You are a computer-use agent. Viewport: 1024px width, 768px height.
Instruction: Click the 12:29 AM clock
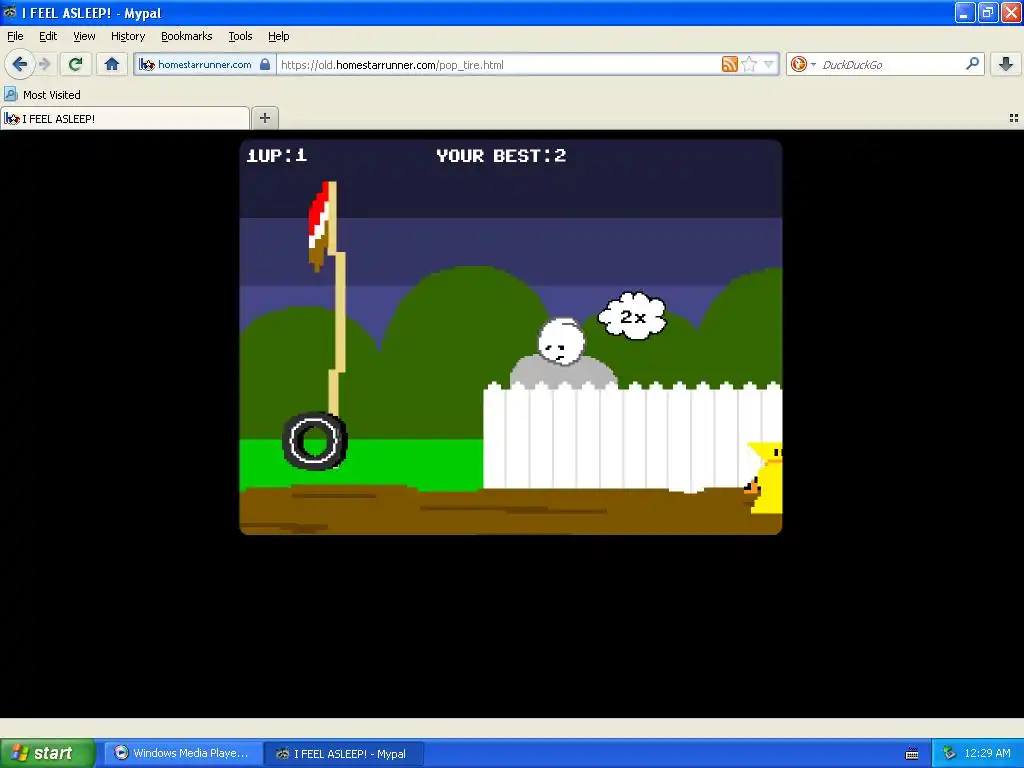pos(987,753)
